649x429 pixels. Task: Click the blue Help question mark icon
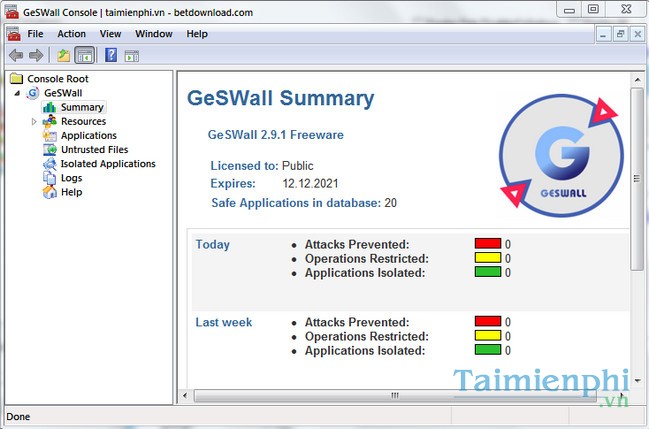[x=111, y=55]
